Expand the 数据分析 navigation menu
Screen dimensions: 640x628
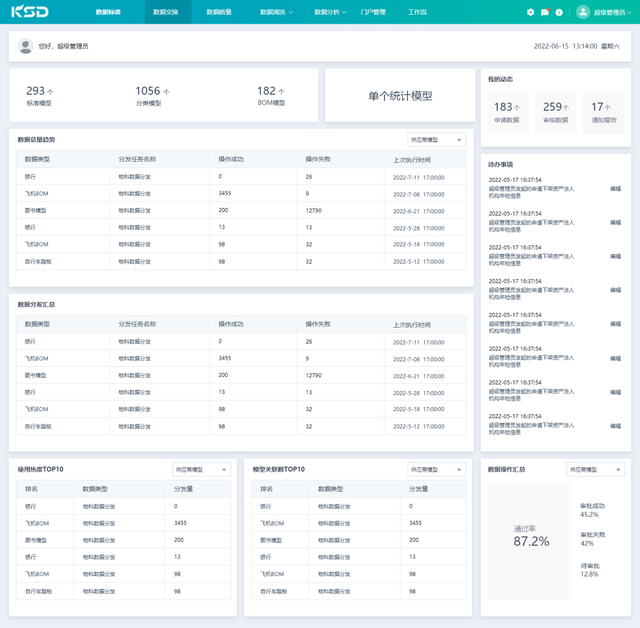[330, 12]
